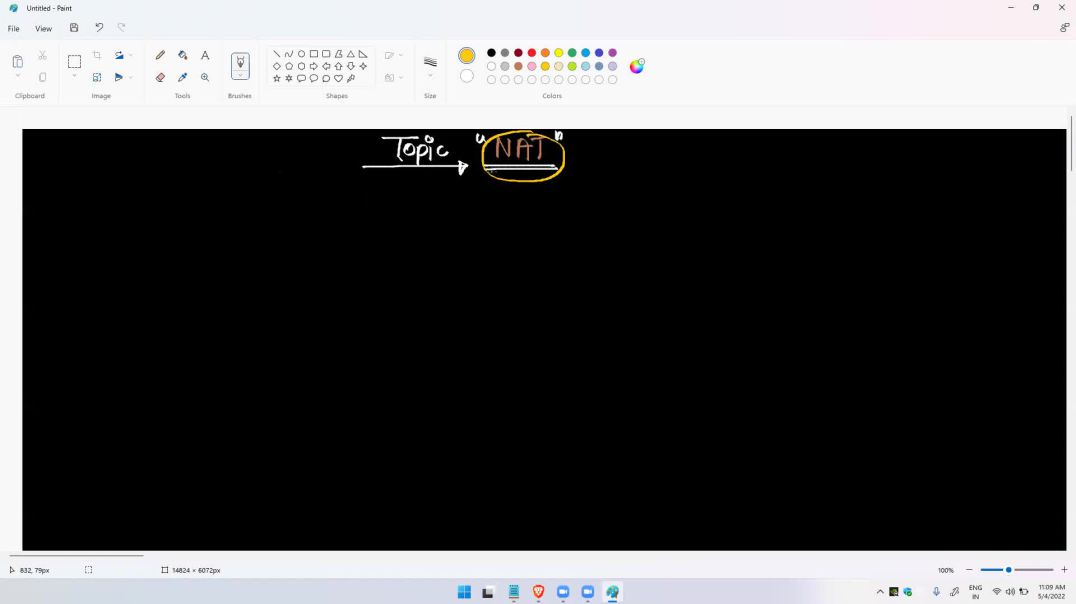This screenshot has width=1076, height=604.
Task: Click the Brushes tool icon
Action: coord(240,62)
